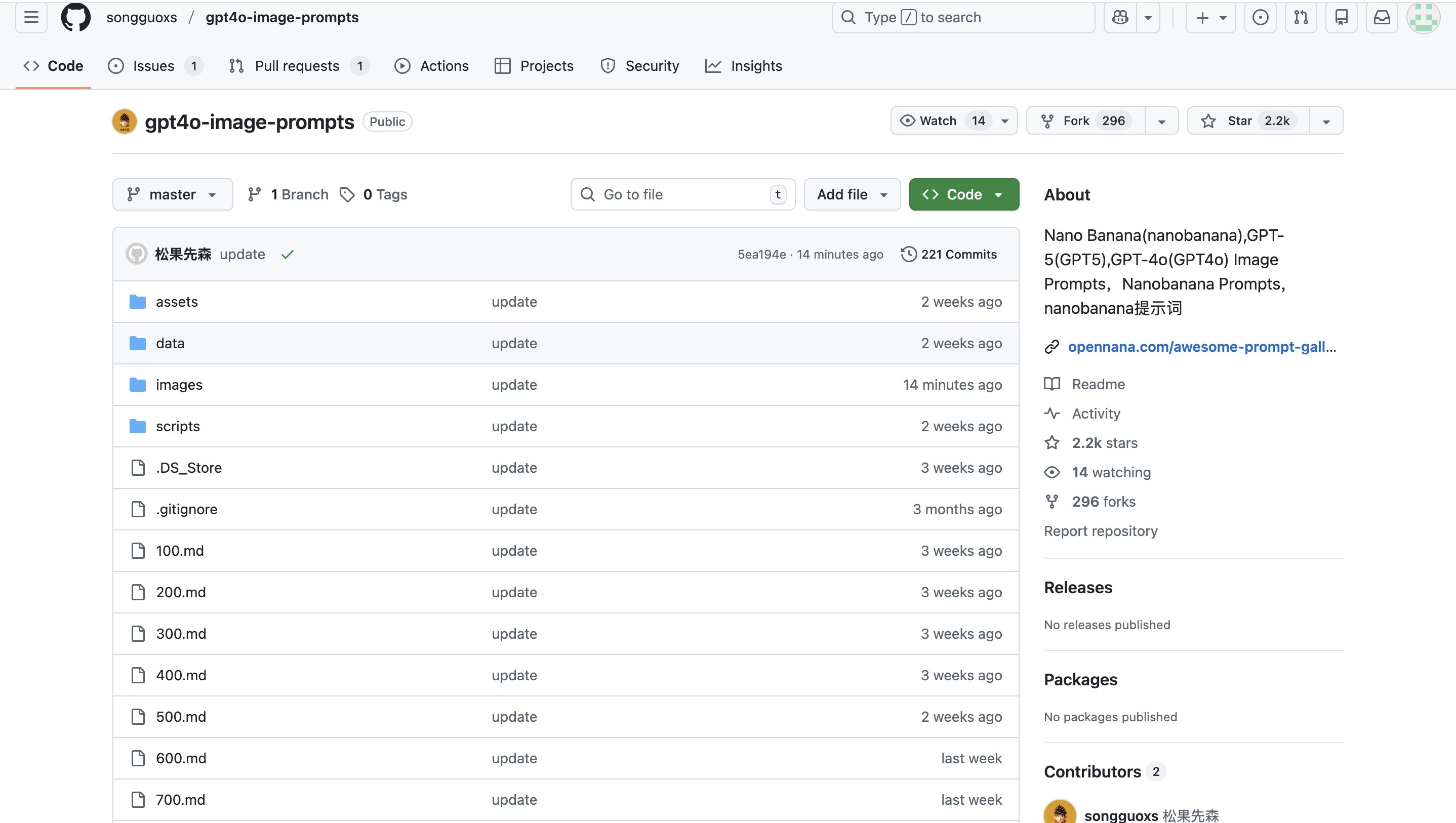This screenshot has width=1456, height=823.
Task: Open the Add file dropdown
Action: pos(851,194)
